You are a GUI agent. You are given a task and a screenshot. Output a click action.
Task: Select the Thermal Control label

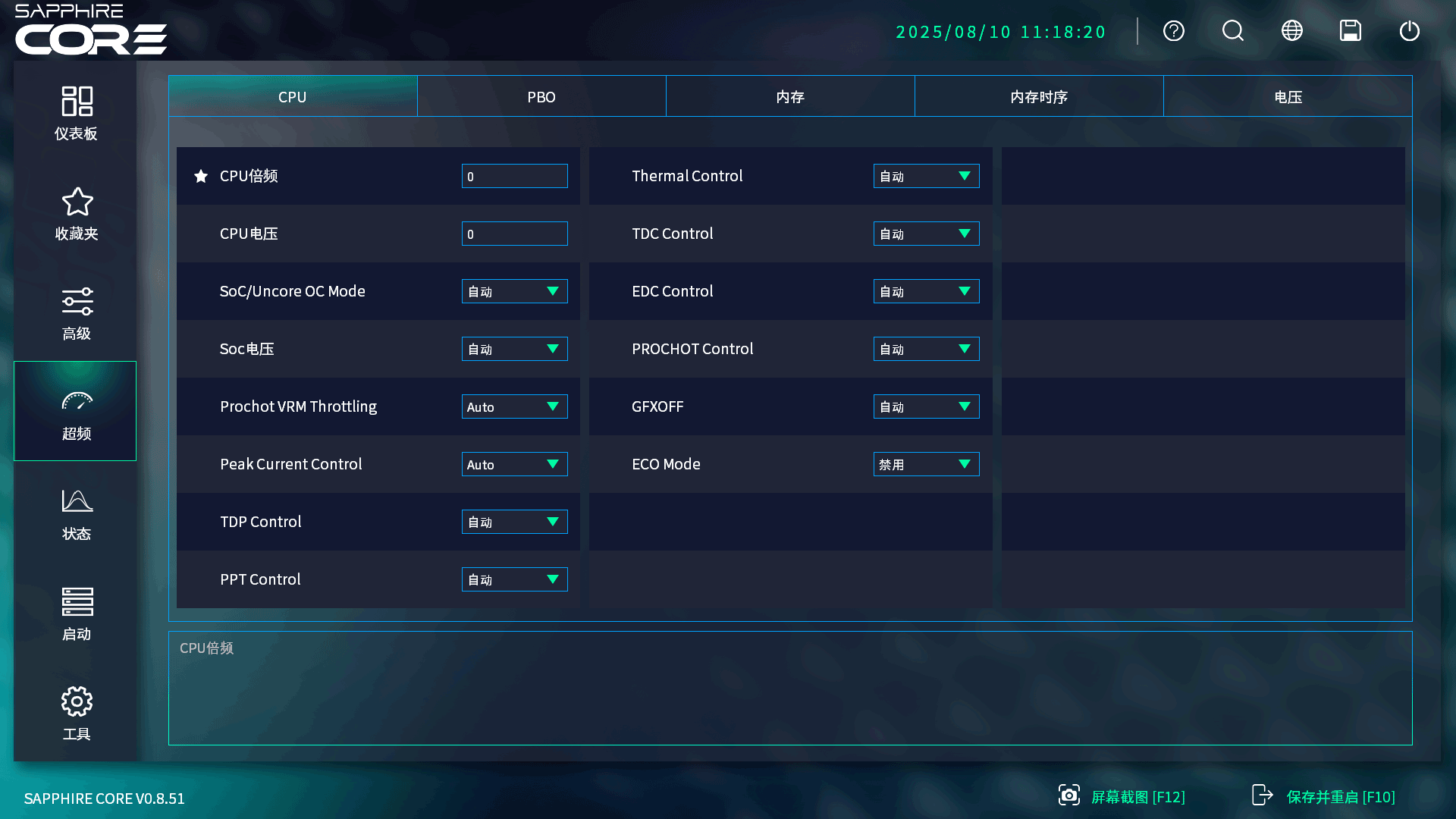point(687,176)
